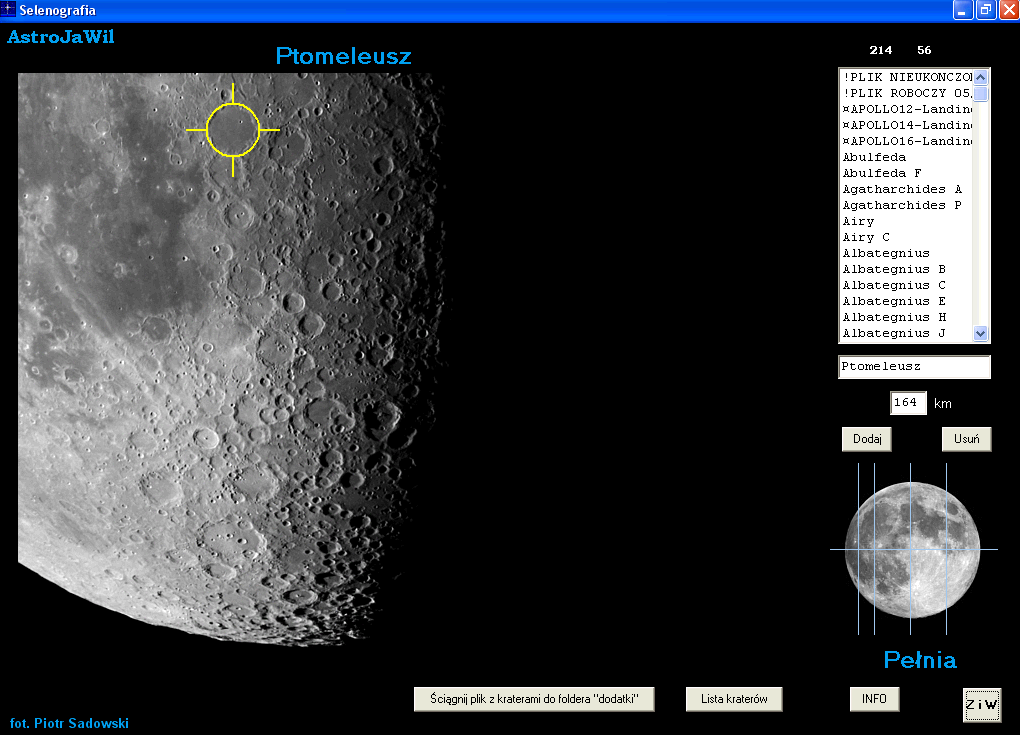Open the 'Lista kraterów' crater list
The width and height of the screenshot is (1020, 735).
pyautogui.click(x=734, y=699)
